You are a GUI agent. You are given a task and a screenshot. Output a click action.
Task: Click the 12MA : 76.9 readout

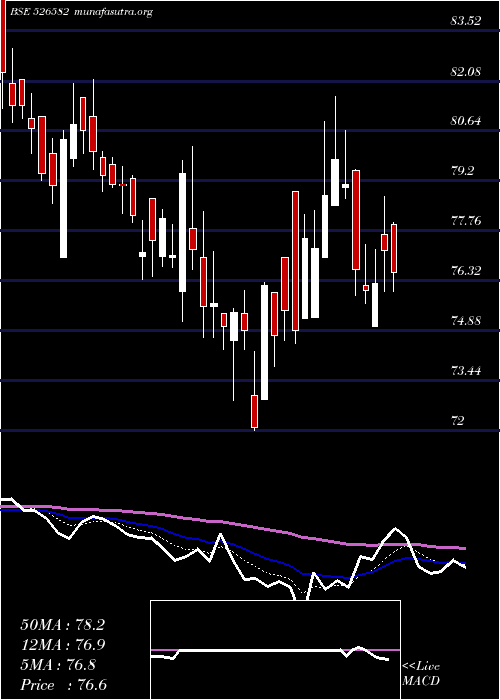tap(63, 645)
